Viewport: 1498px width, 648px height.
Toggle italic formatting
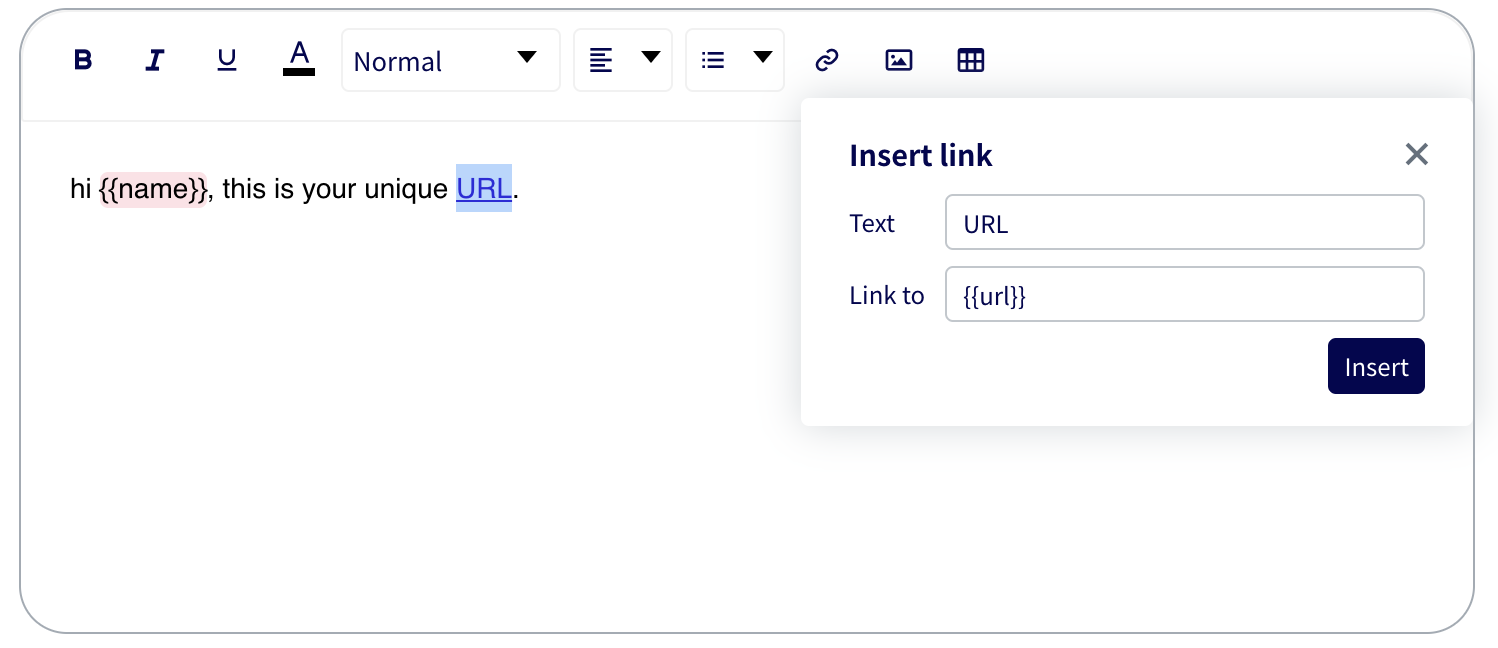[154, 61]
